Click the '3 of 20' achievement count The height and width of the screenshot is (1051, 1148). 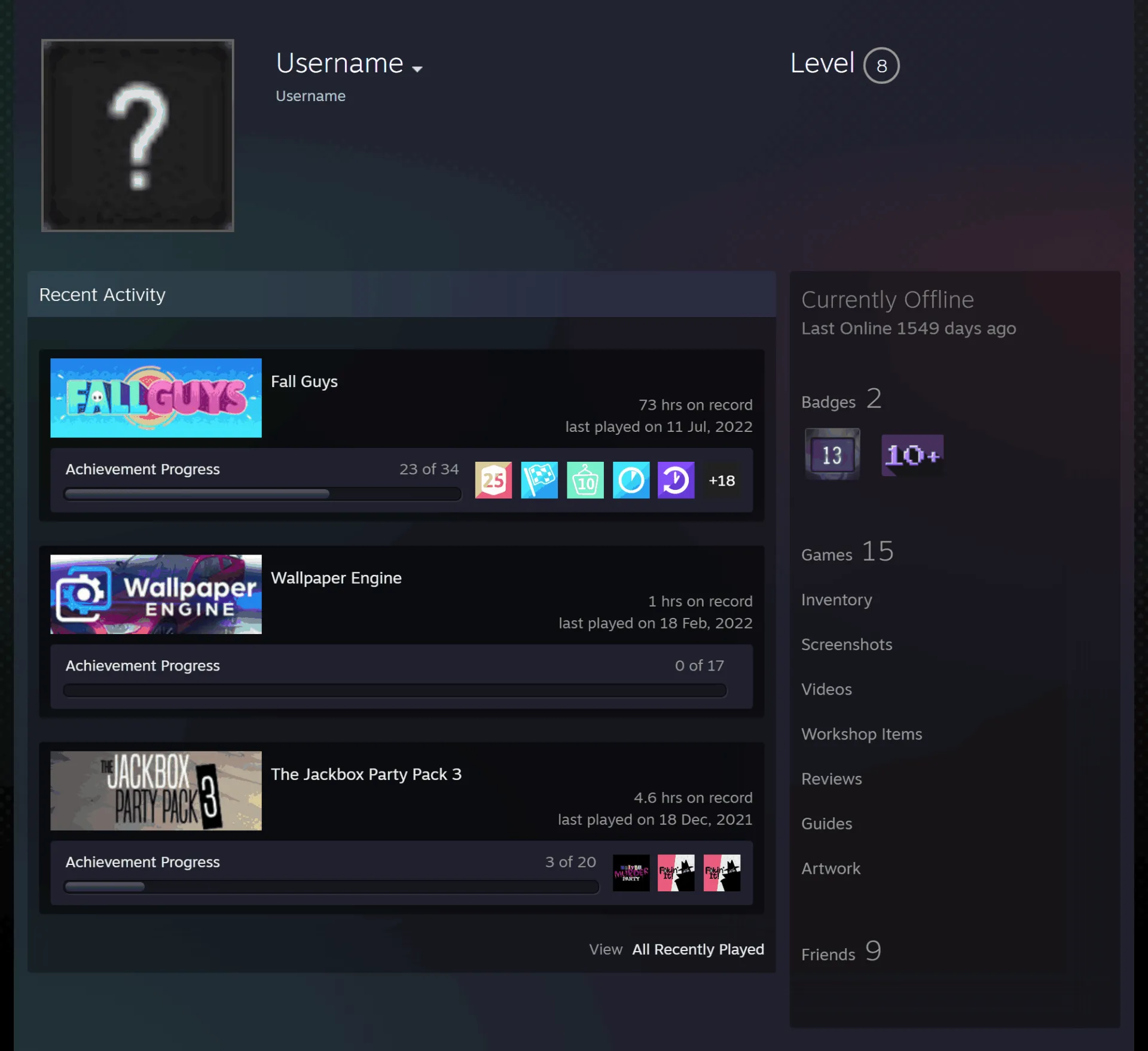pyautogui.click(x=570, y=862)
